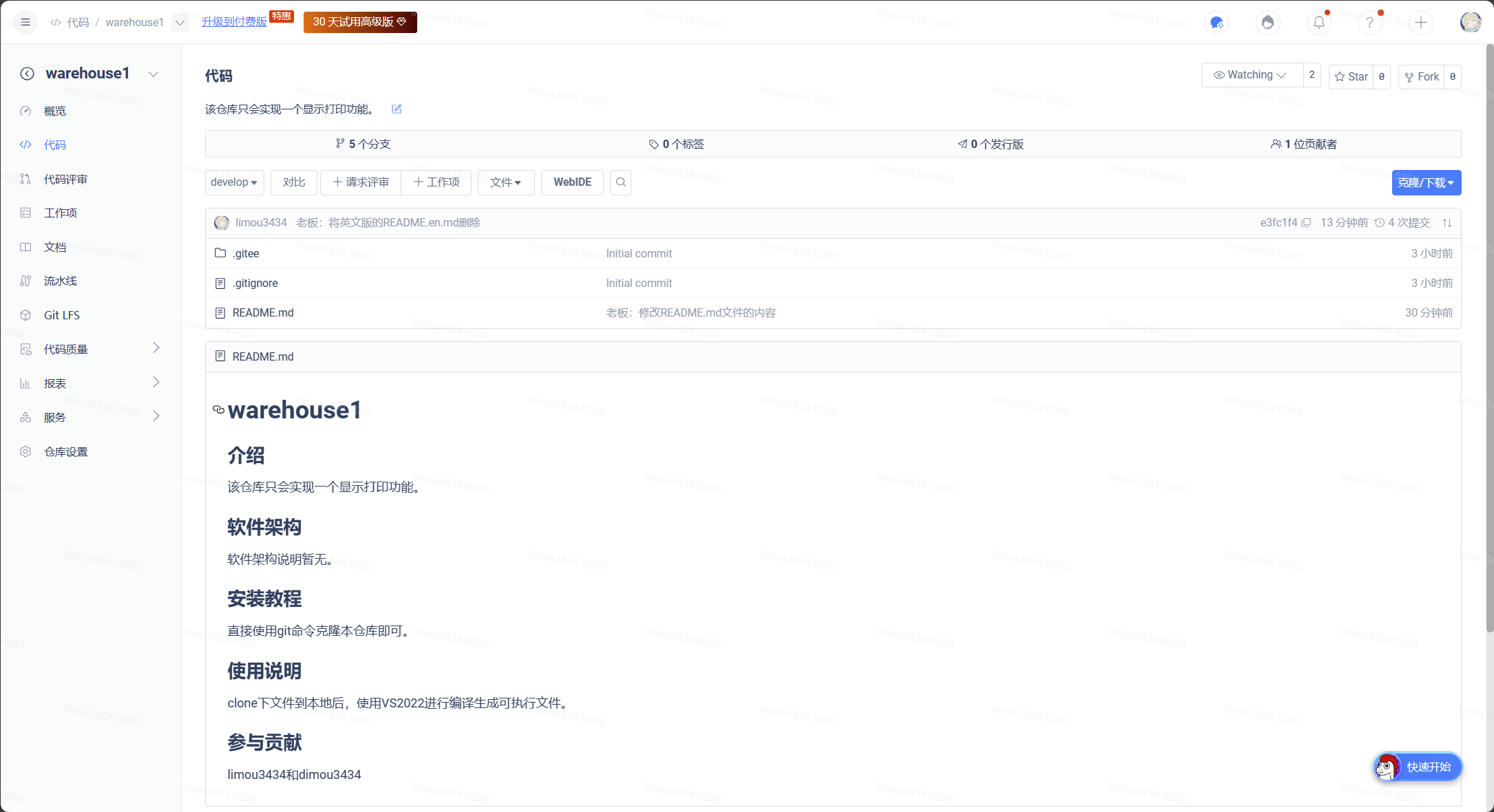Star the warehouse1 repository

[1350, 76]
